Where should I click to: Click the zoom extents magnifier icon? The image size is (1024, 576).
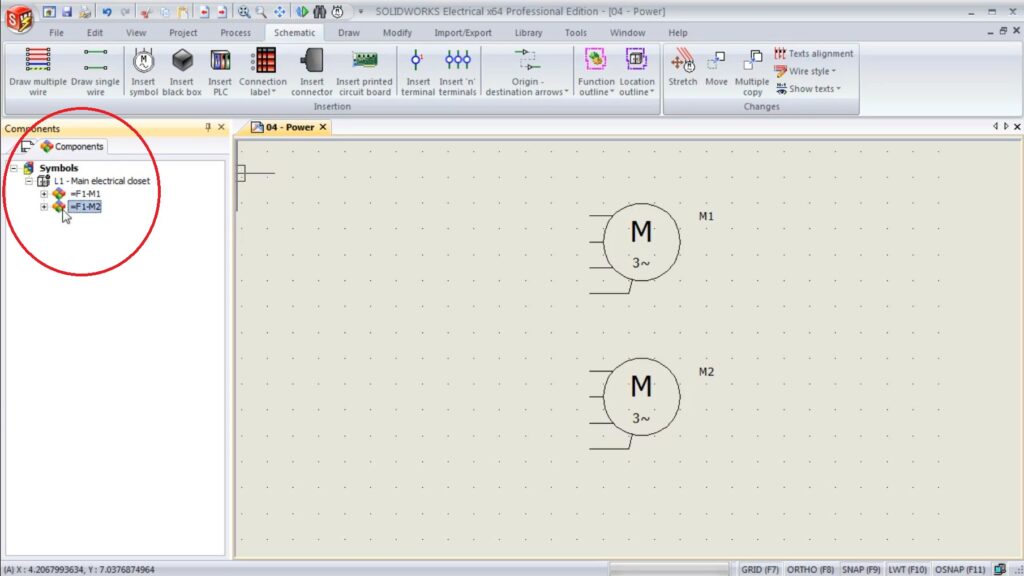[244, 12]
